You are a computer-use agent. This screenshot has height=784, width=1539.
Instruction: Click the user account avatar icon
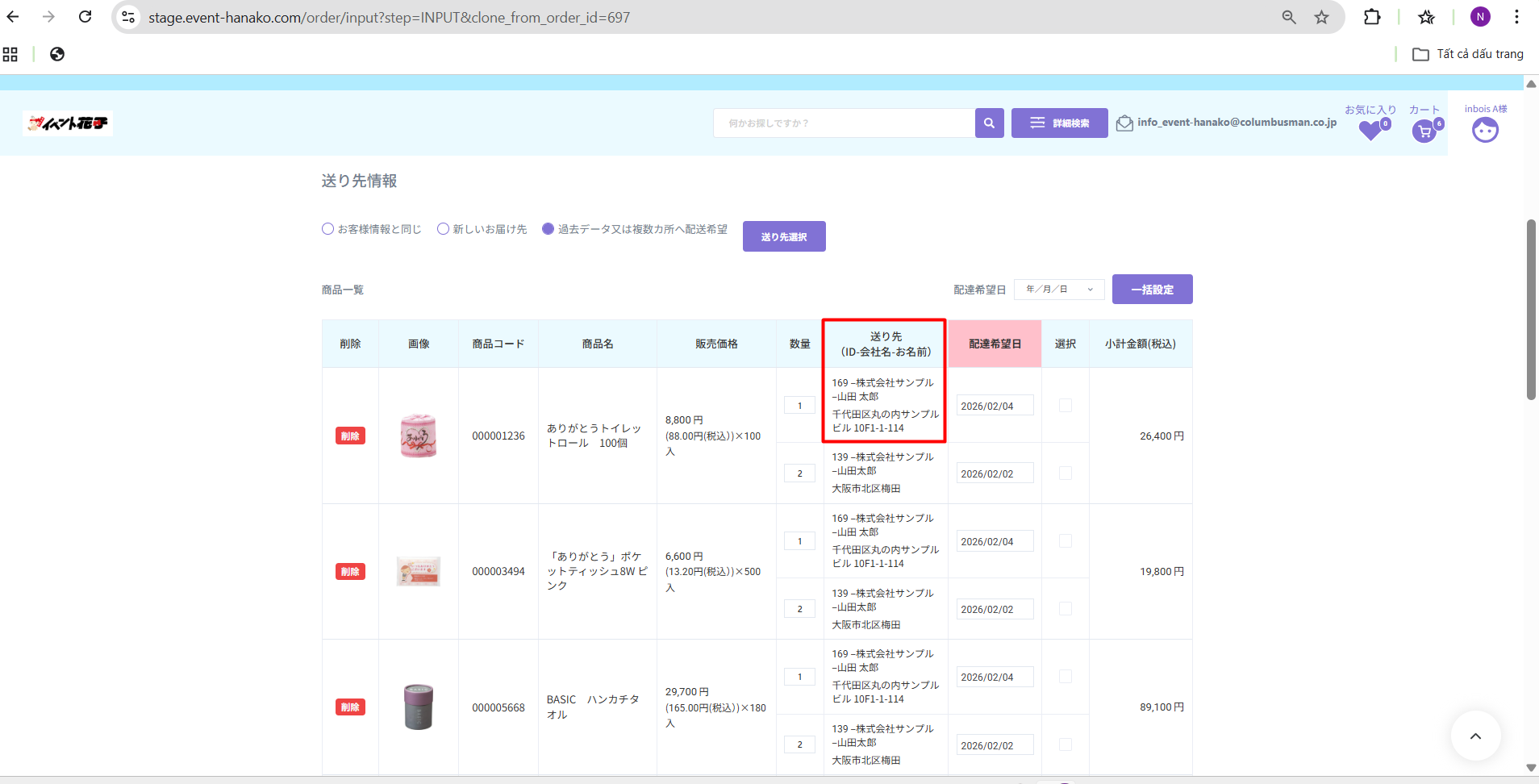[1484, 130]
